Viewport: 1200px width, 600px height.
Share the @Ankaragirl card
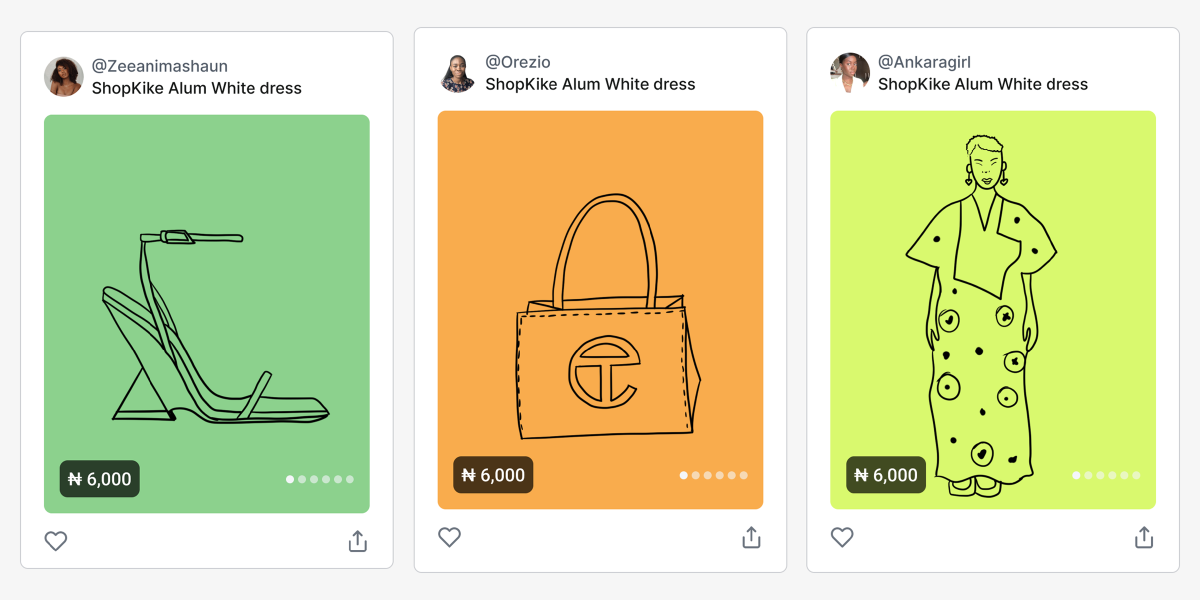click(1144, 537)
